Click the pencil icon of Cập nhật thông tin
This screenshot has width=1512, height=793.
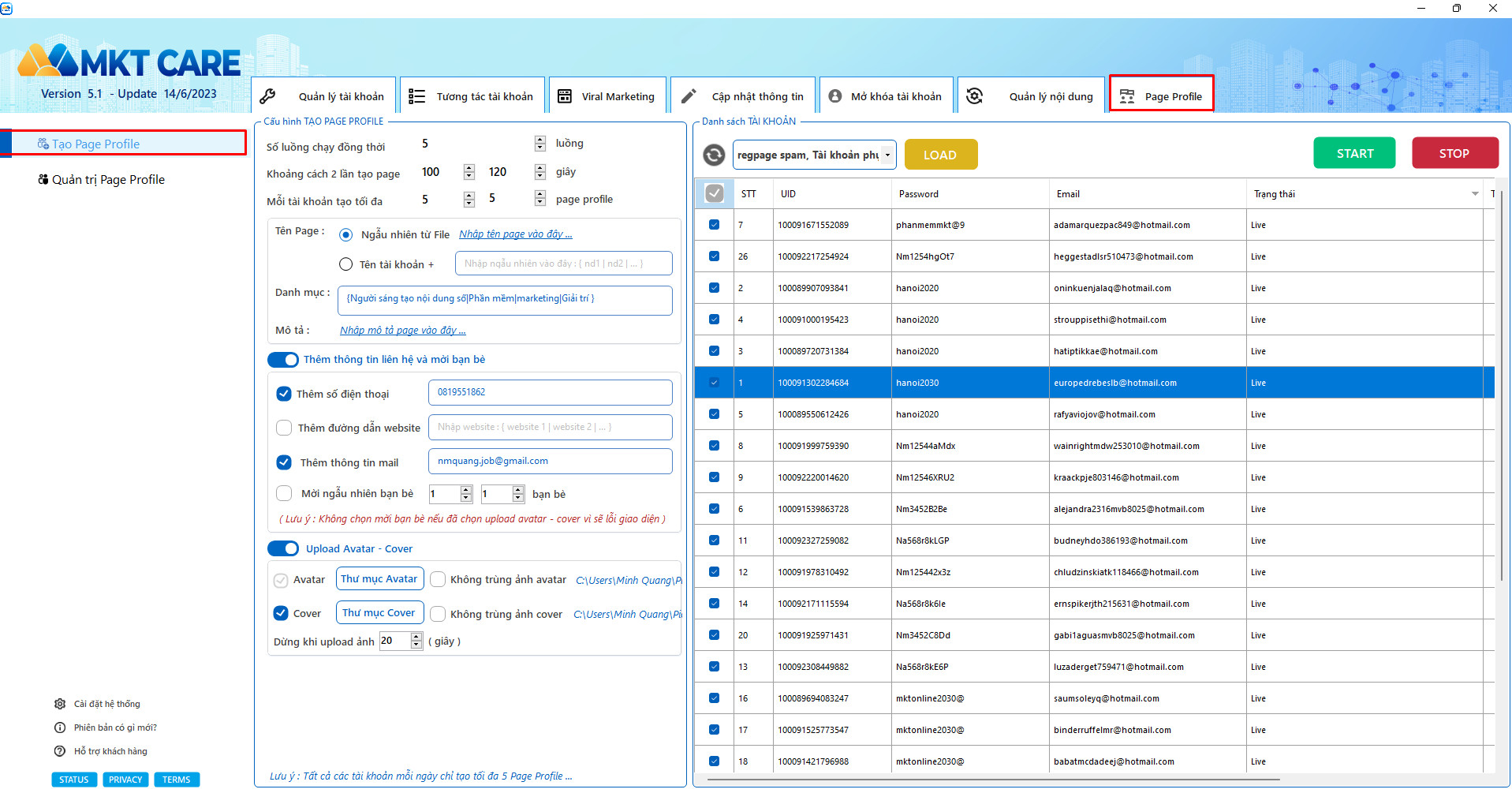689,96
